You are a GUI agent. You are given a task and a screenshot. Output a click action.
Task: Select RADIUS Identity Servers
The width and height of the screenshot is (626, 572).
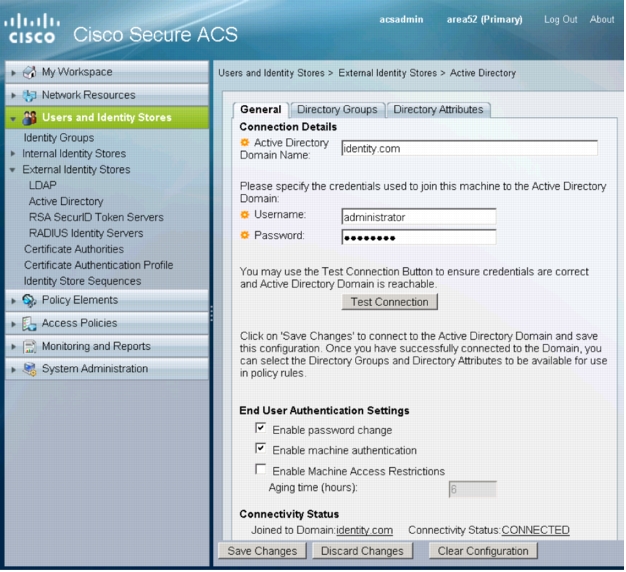86,234
